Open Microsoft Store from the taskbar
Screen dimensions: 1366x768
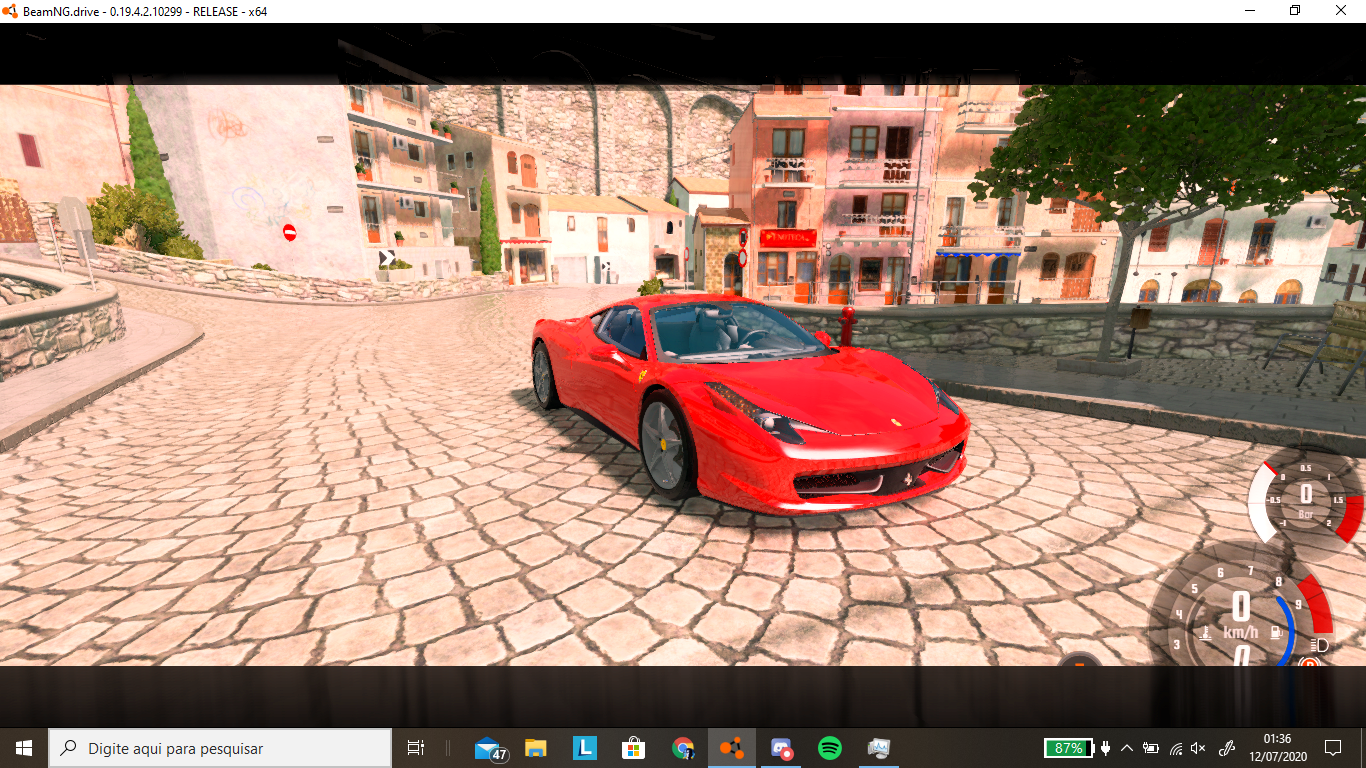click(x=634, y=748)
